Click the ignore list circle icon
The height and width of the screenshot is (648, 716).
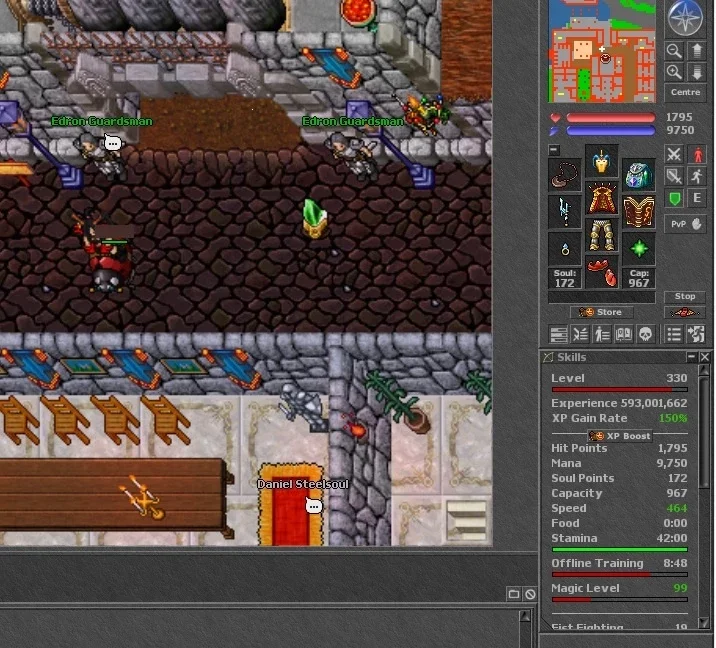pos(530,594)
